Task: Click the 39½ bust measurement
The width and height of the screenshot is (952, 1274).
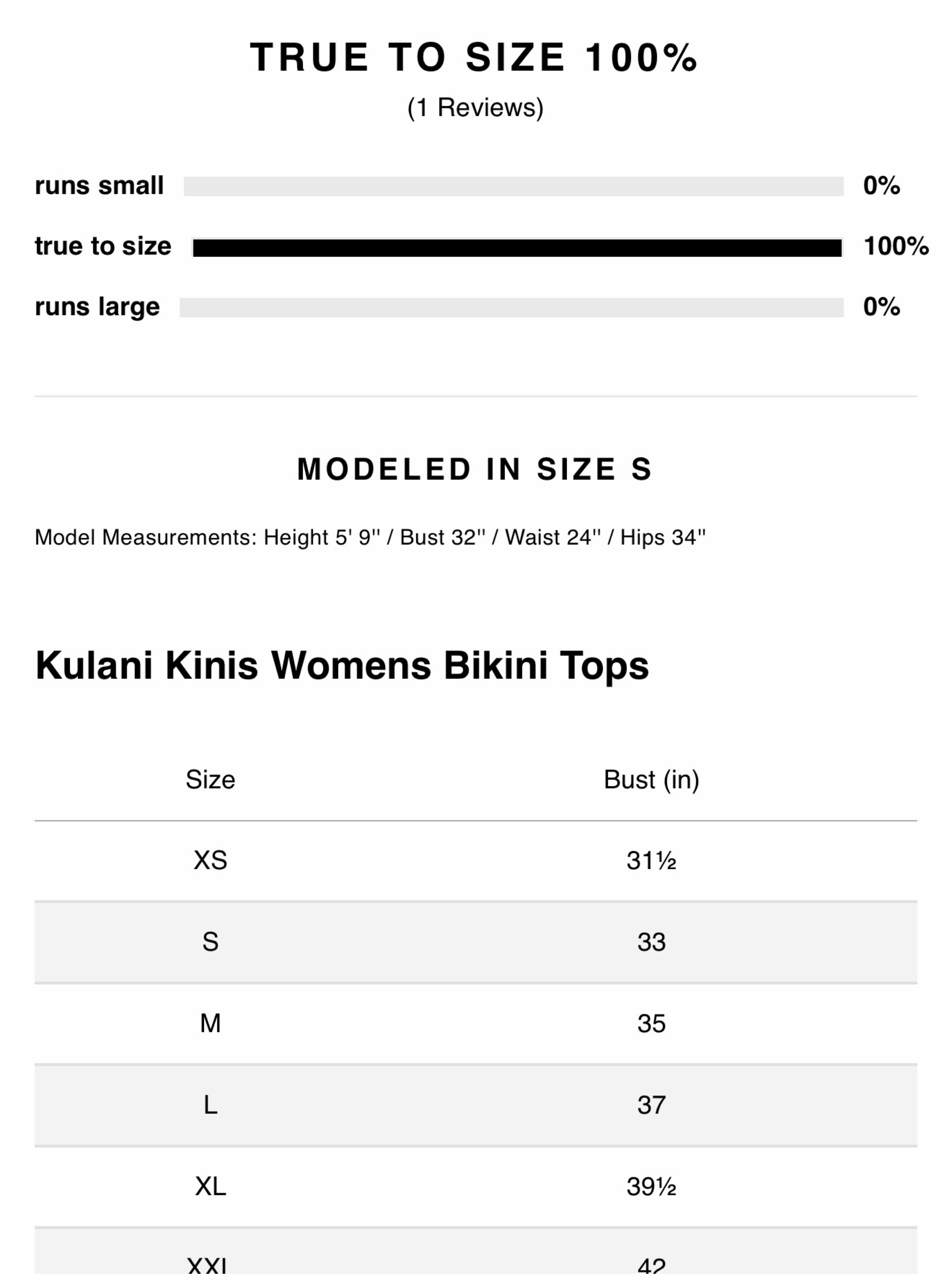Action: pos(651,1187)
